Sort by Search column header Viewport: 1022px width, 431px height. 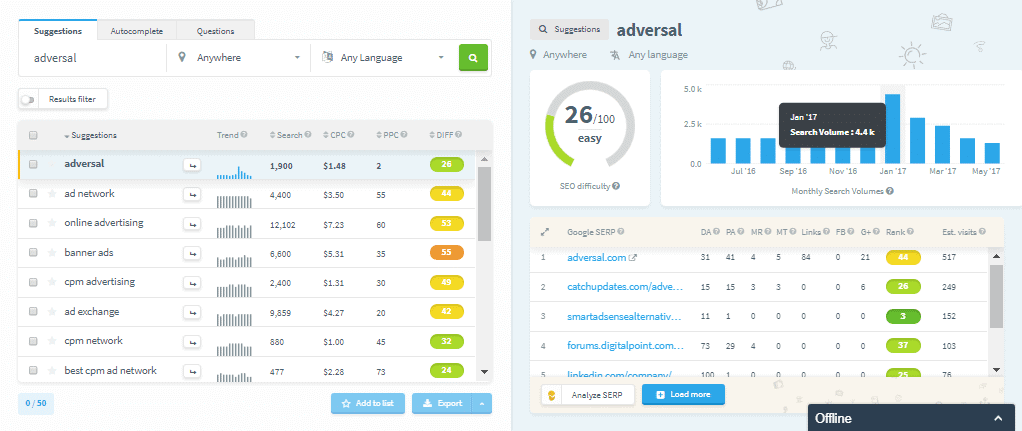(x=285, y=135)
